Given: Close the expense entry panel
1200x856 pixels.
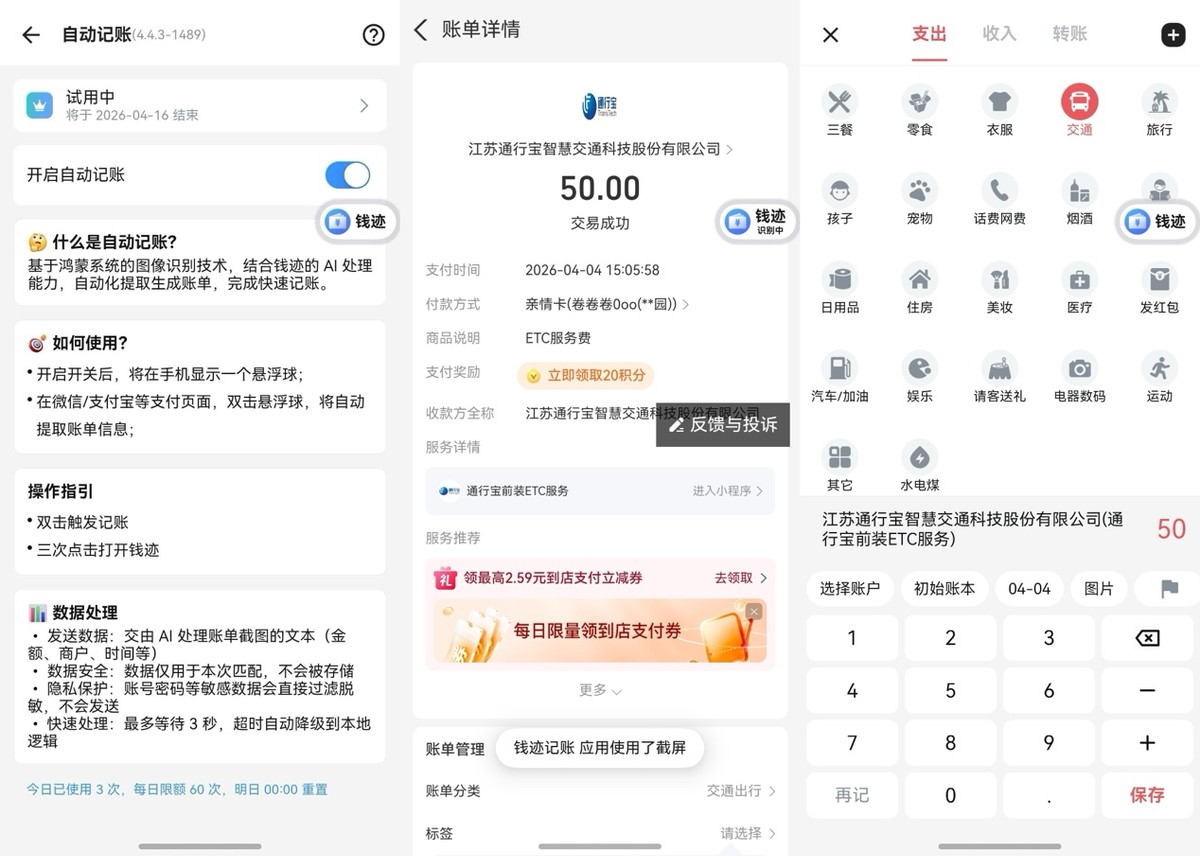Looking at the screenshot, I should point(830,35).
